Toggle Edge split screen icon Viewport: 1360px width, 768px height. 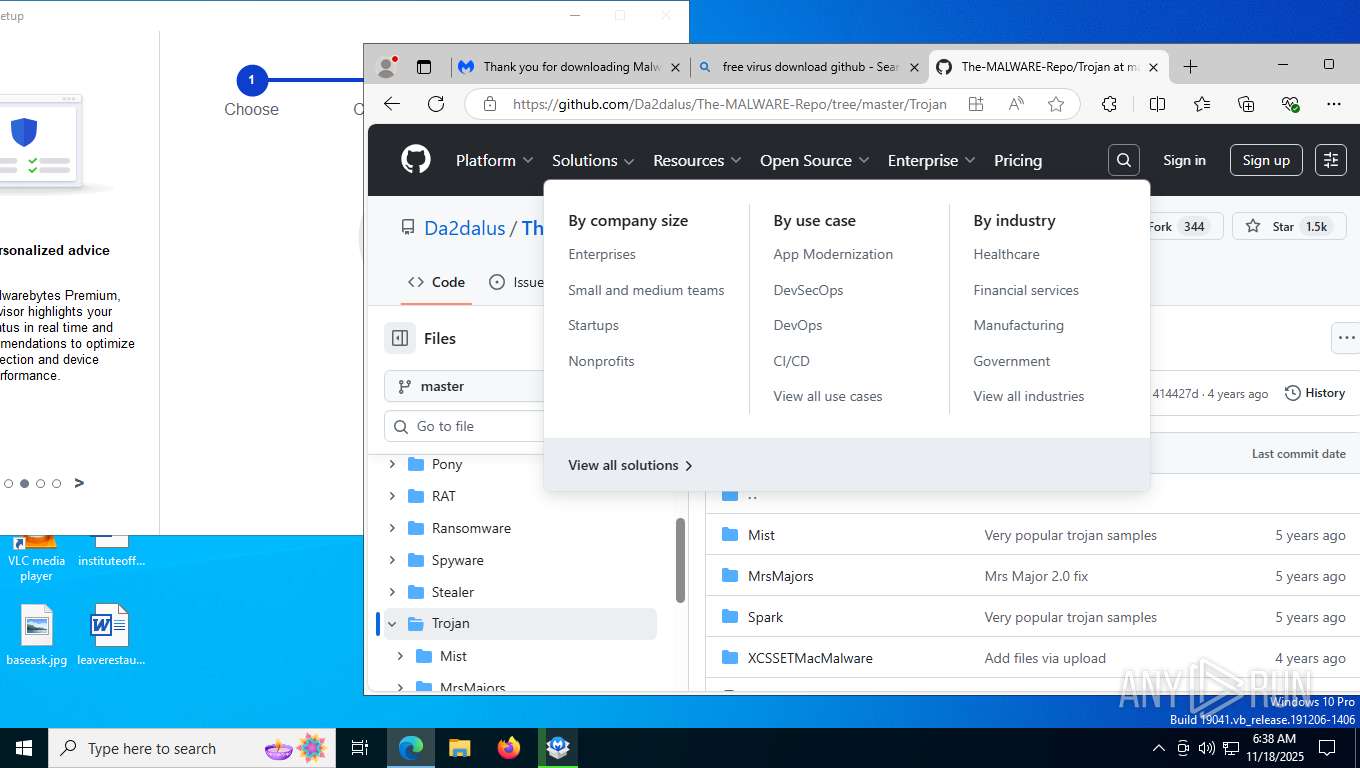pyautogui.click(x=1157, y=104)
